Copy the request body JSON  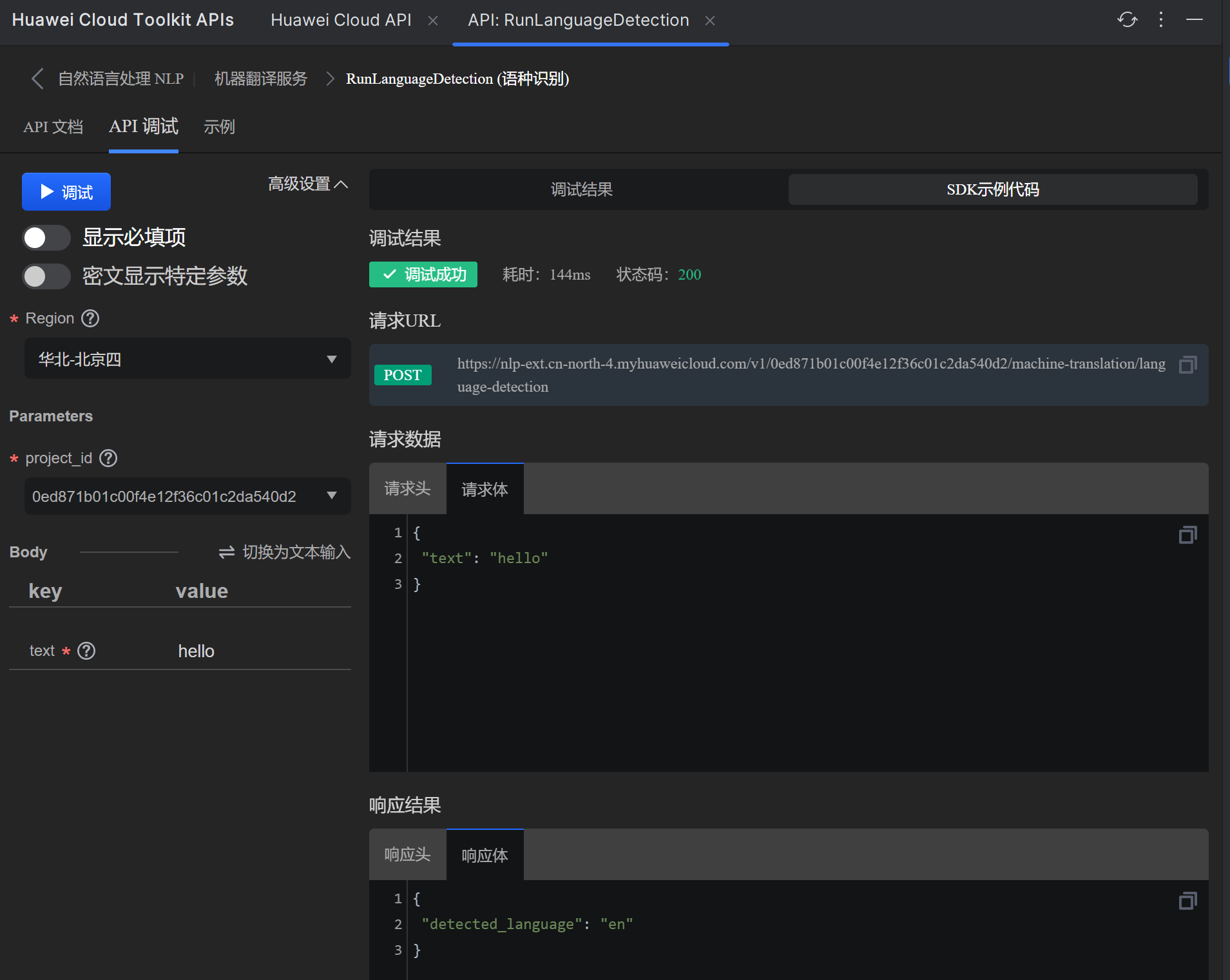pos(1187,535)
